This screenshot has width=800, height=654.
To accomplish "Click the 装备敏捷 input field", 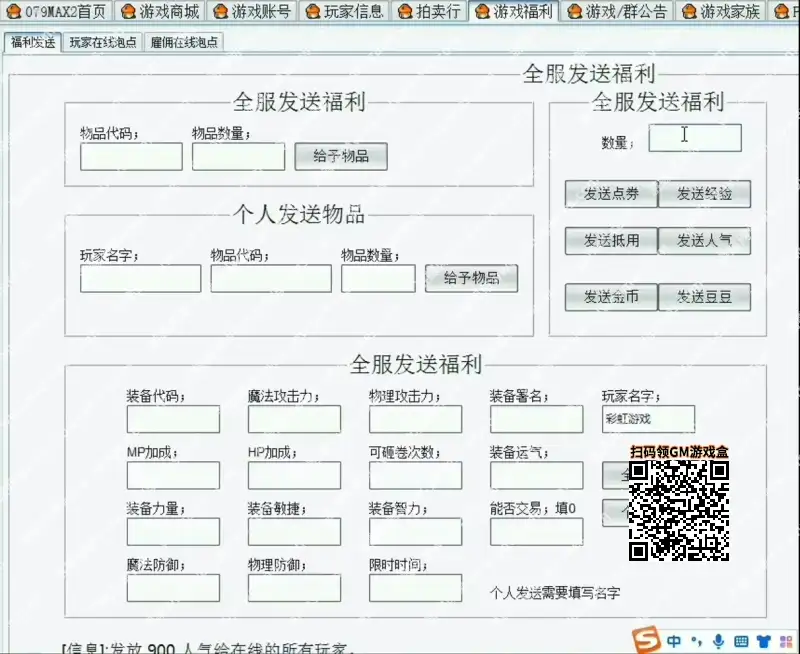I will [x=294, y=532].
